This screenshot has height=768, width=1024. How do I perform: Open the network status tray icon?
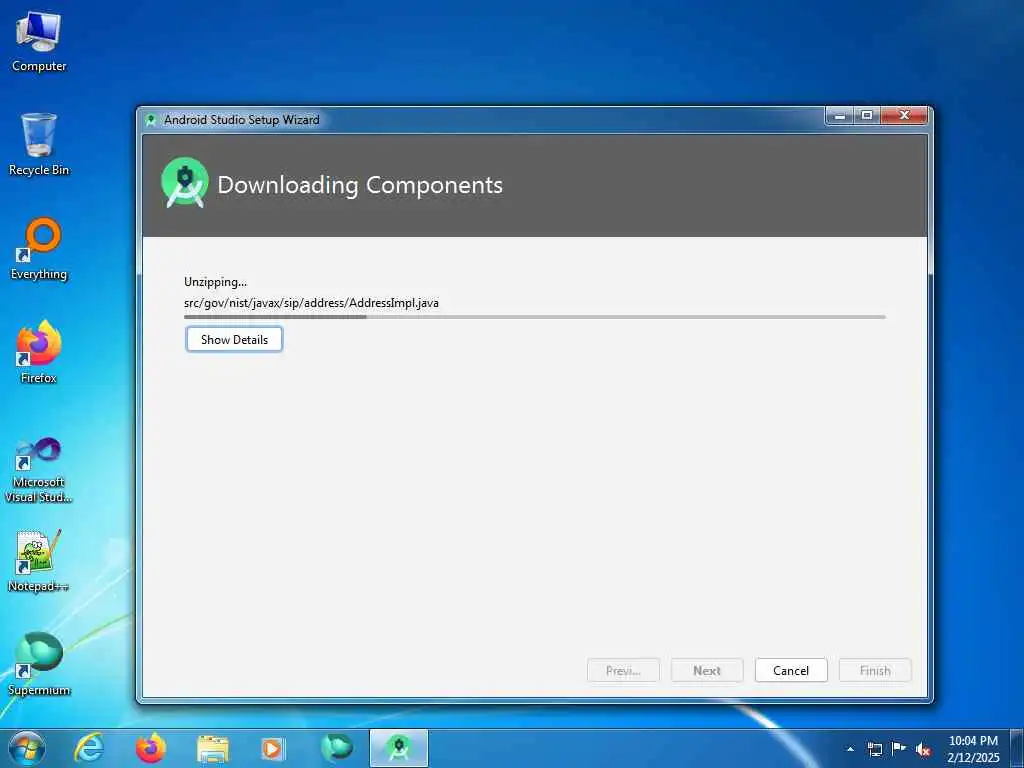[x=875, y=749]
